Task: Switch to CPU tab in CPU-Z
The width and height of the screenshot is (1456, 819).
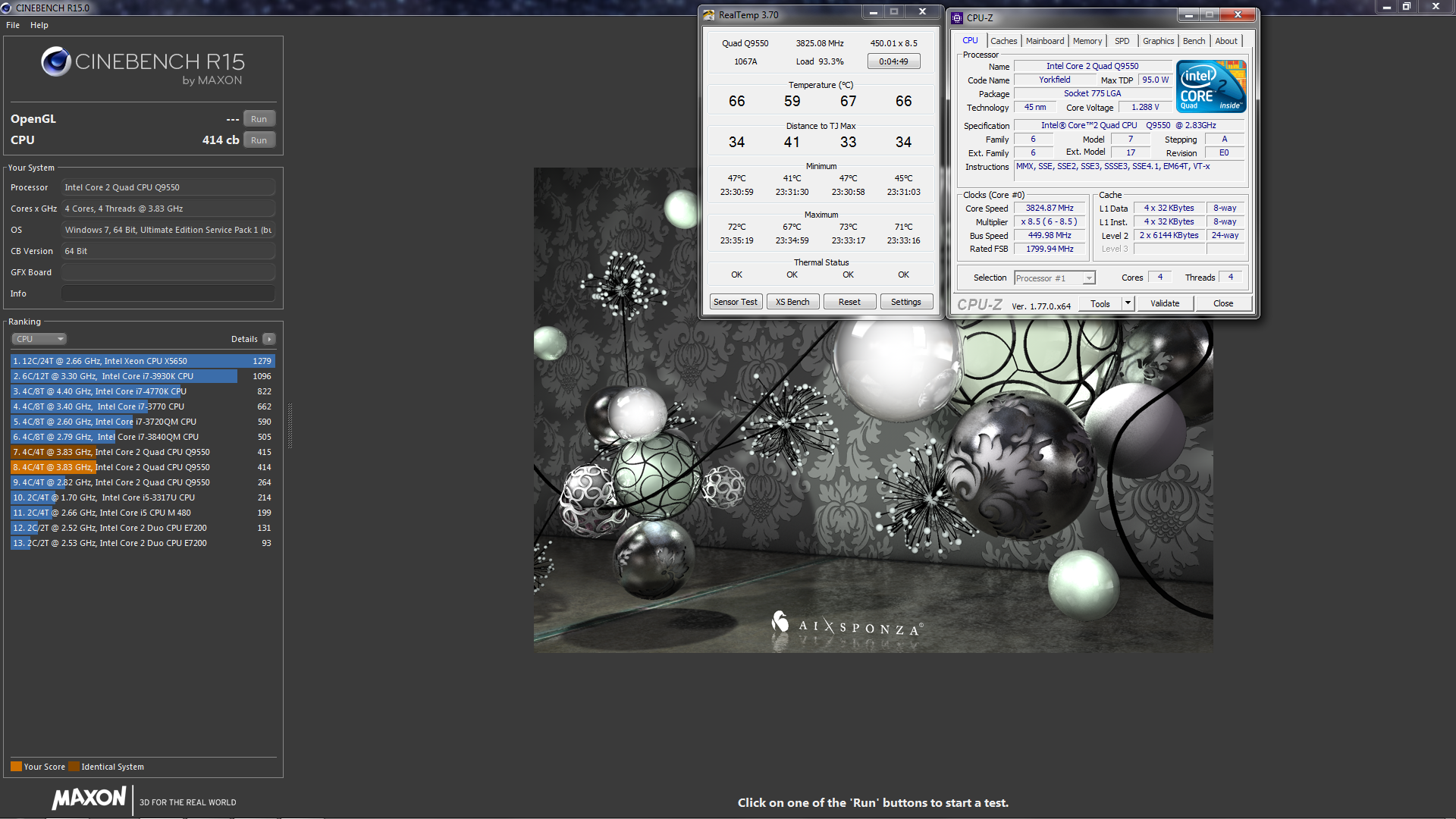Action: pyautogui.click(x=970, y=41)
